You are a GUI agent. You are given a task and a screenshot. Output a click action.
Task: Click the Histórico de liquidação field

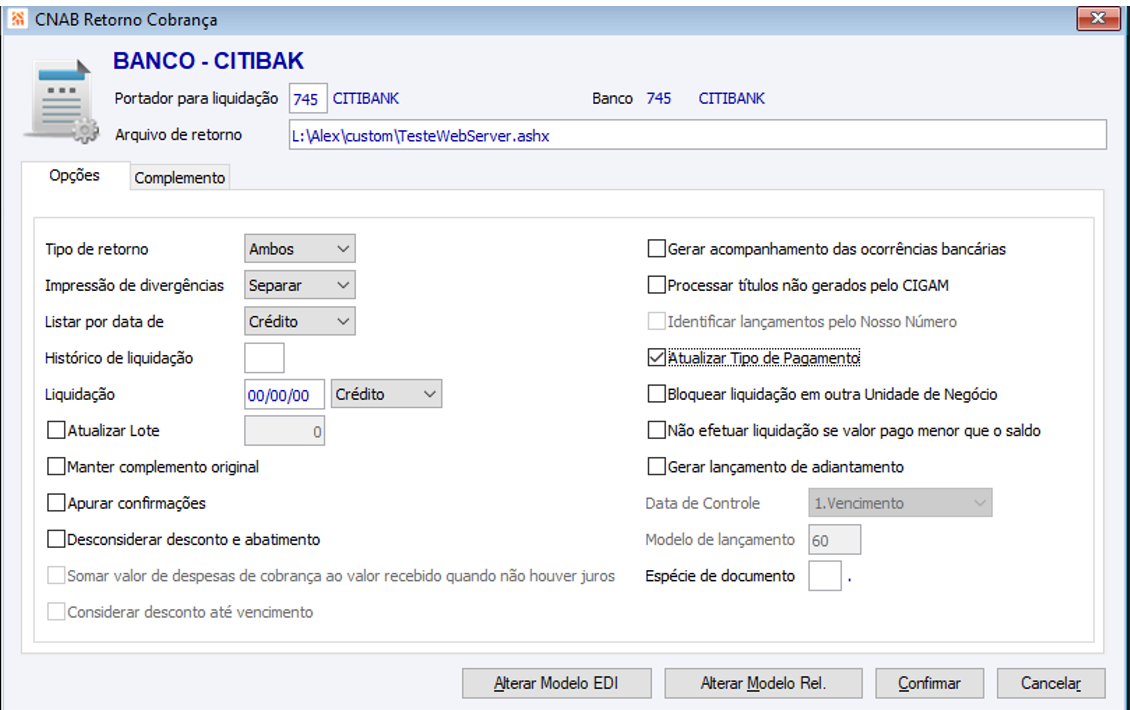[264, 358]
